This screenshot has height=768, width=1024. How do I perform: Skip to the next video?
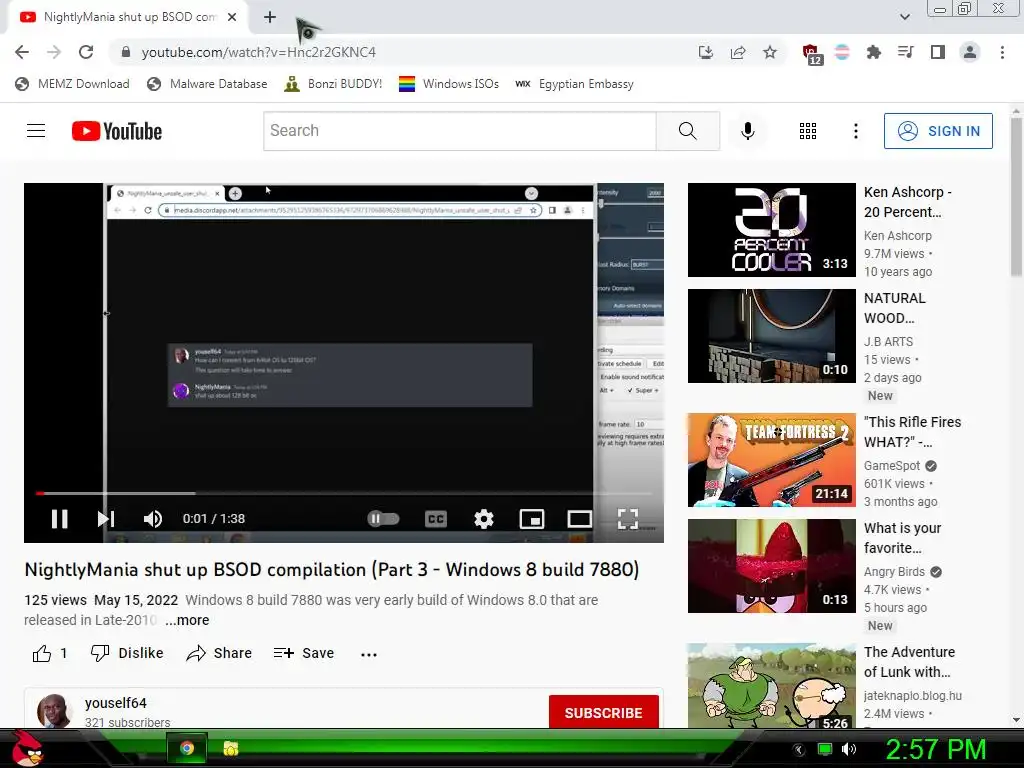pyautogui.click(x=106, y=519)
